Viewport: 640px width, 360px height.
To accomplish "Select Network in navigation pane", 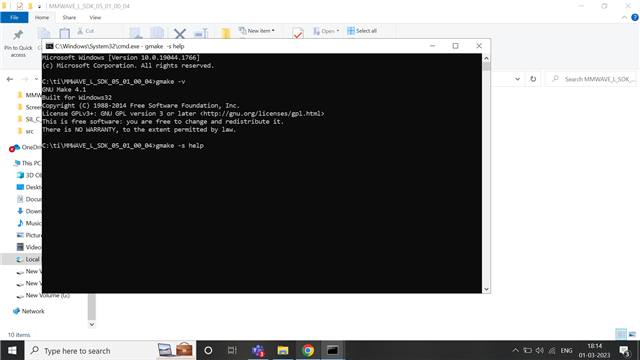I will coord(29,311).
